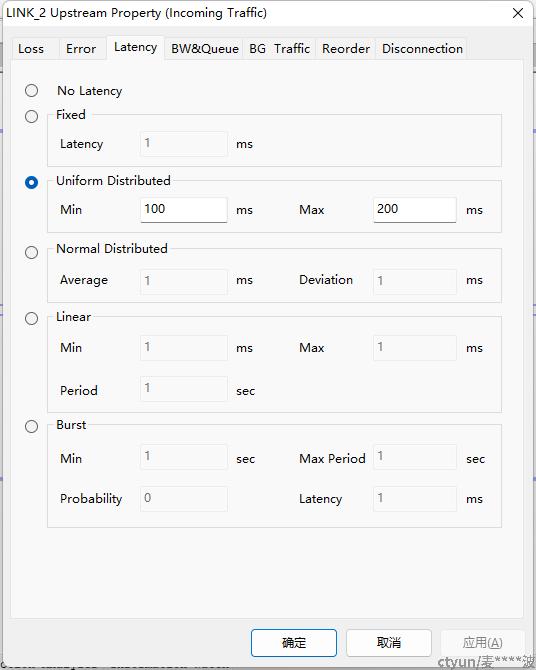Choose the Fixed latency radio button
This screenshot has width=536, height=670.
pos(31,116)
